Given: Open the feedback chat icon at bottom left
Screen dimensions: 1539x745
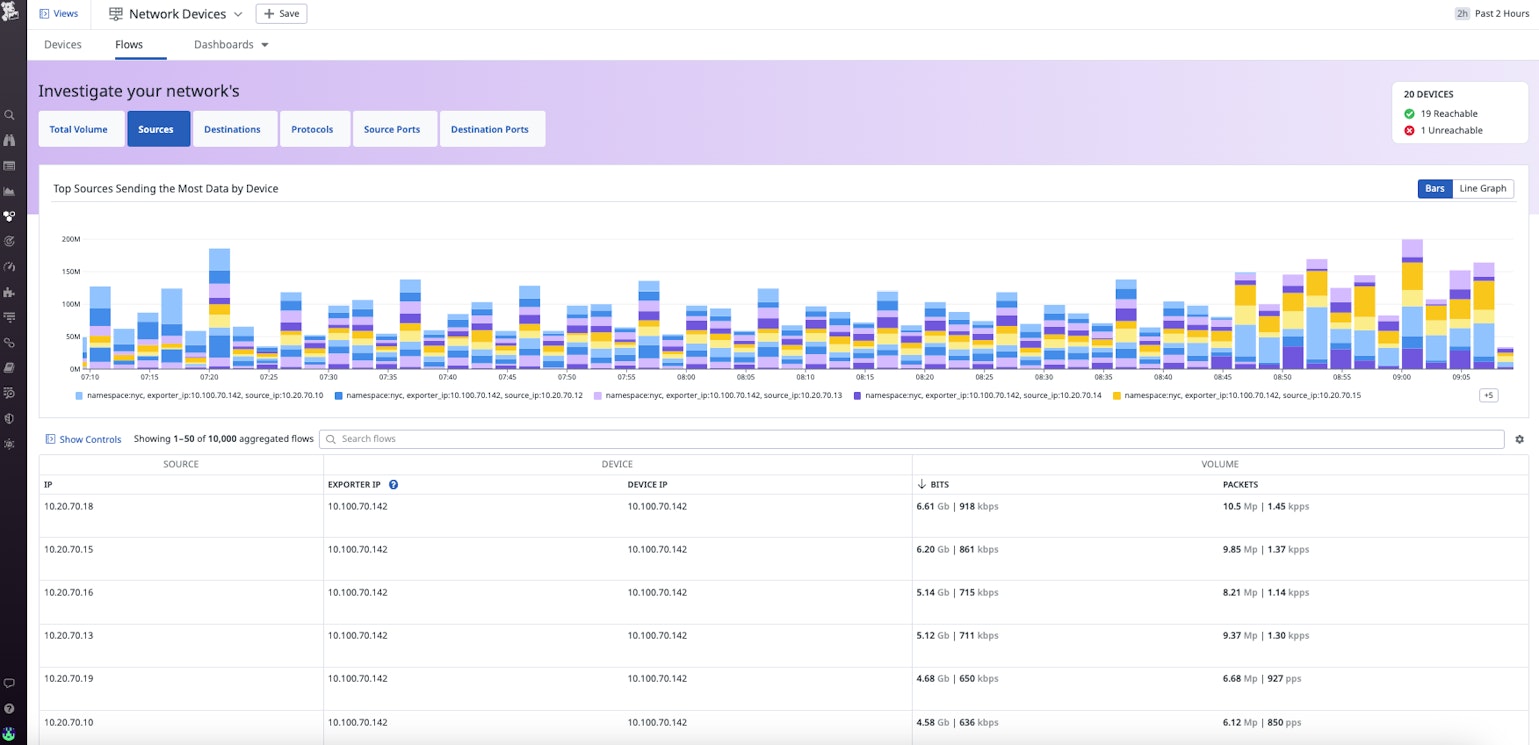Looking at the screenshot, I should point(9,682).
